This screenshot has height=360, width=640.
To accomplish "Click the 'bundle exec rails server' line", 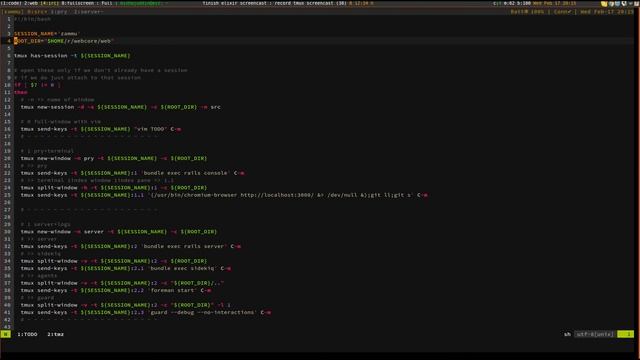I will (x=131, y=247).
